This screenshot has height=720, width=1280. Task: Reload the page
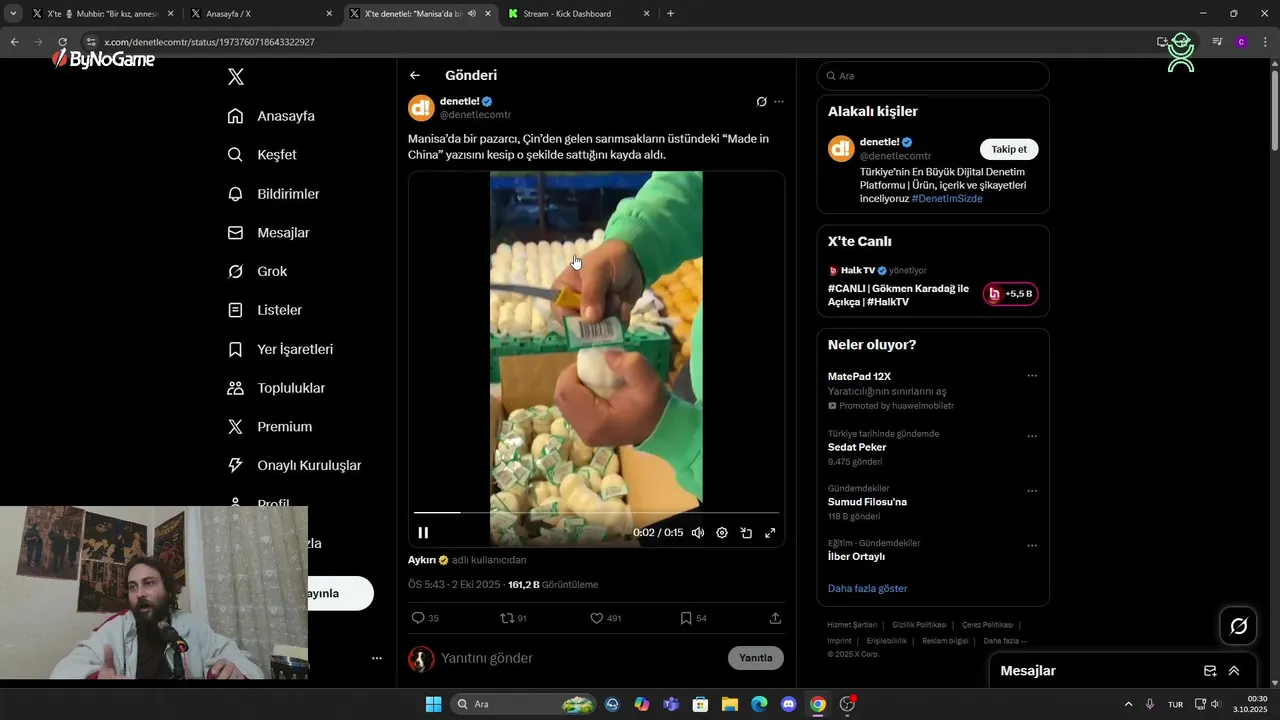62,42
